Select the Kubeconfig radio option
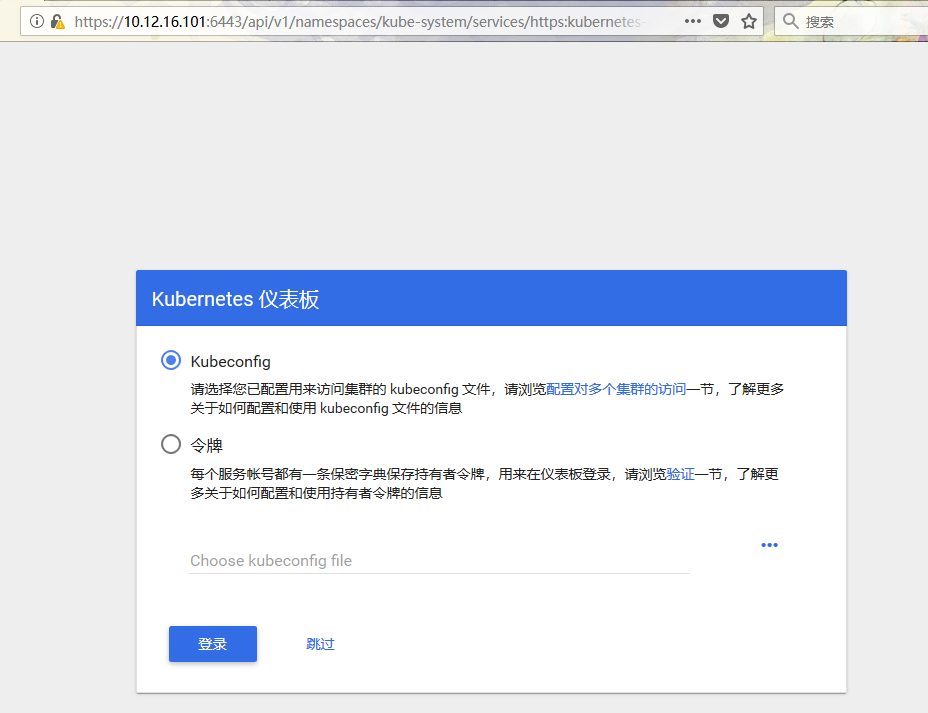The height and width of the screenshot is (713, 928). tap(171, 360)
